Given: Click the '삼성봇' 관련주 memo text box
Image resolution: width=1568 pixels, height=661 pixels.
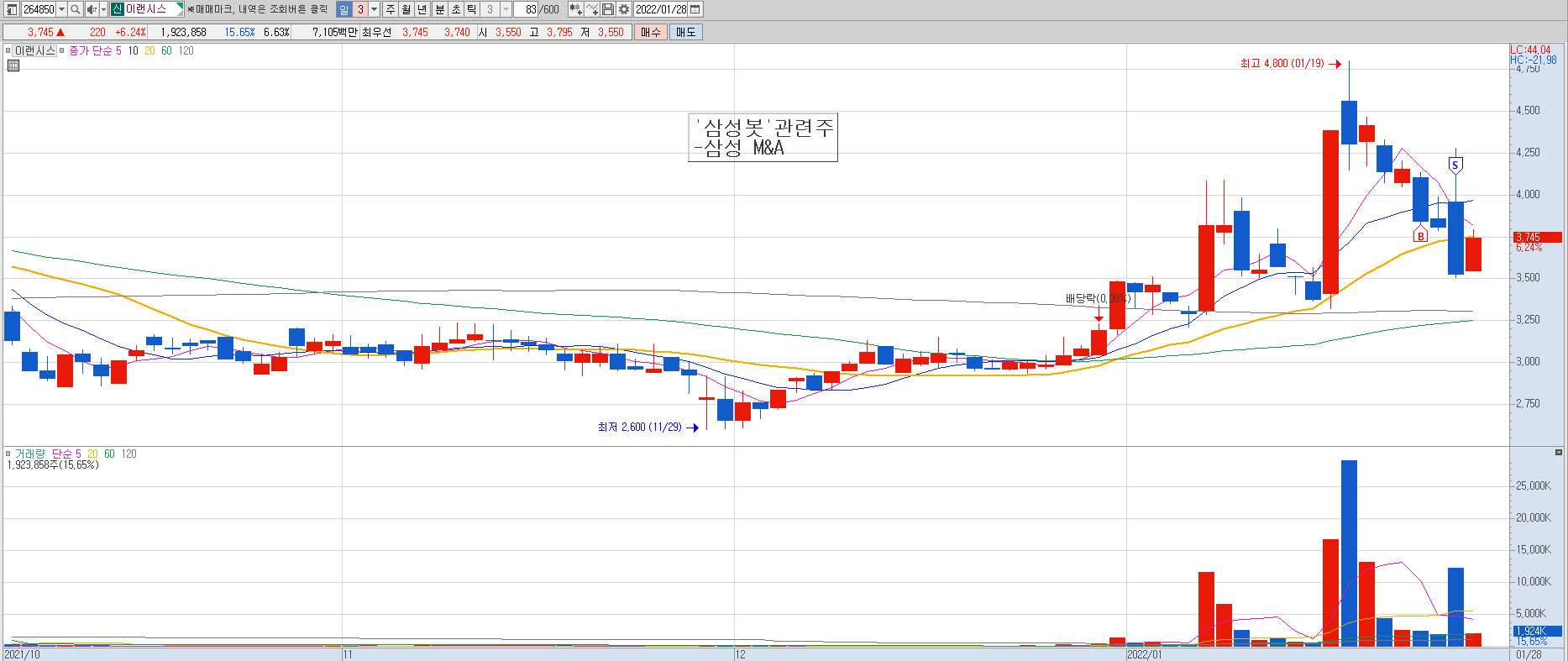Looking at the screenshot, I should pyautogui.click(x=763, y=138).
